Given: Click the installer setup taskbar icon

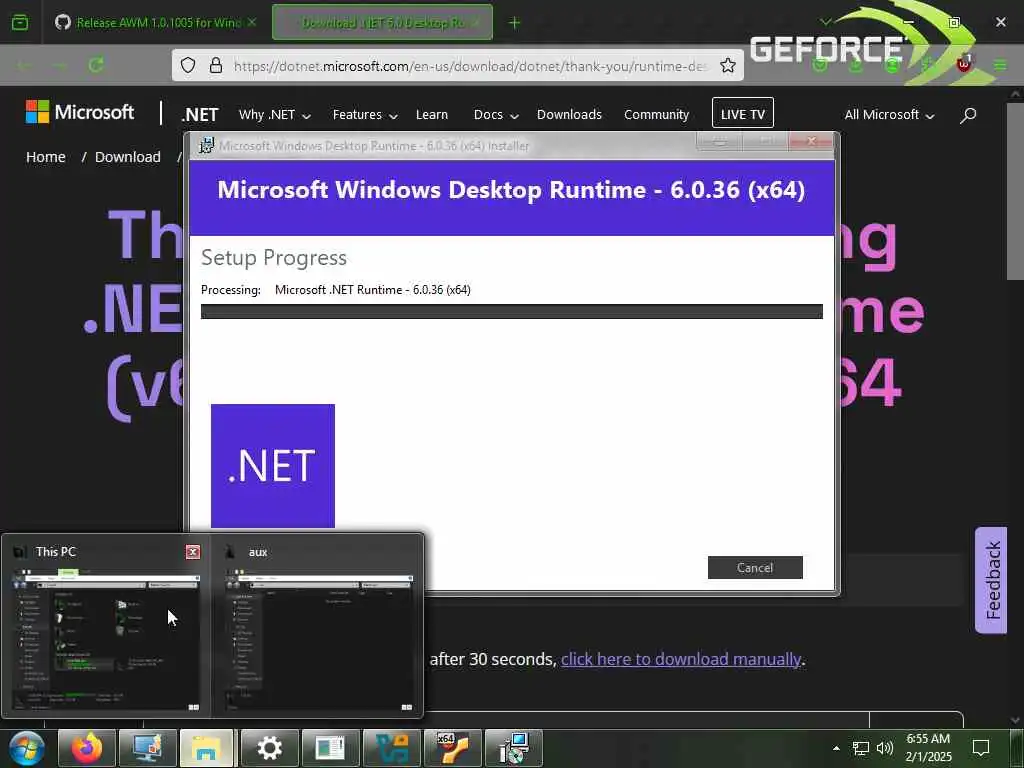Looking at the screenshot, I should 514,748.
